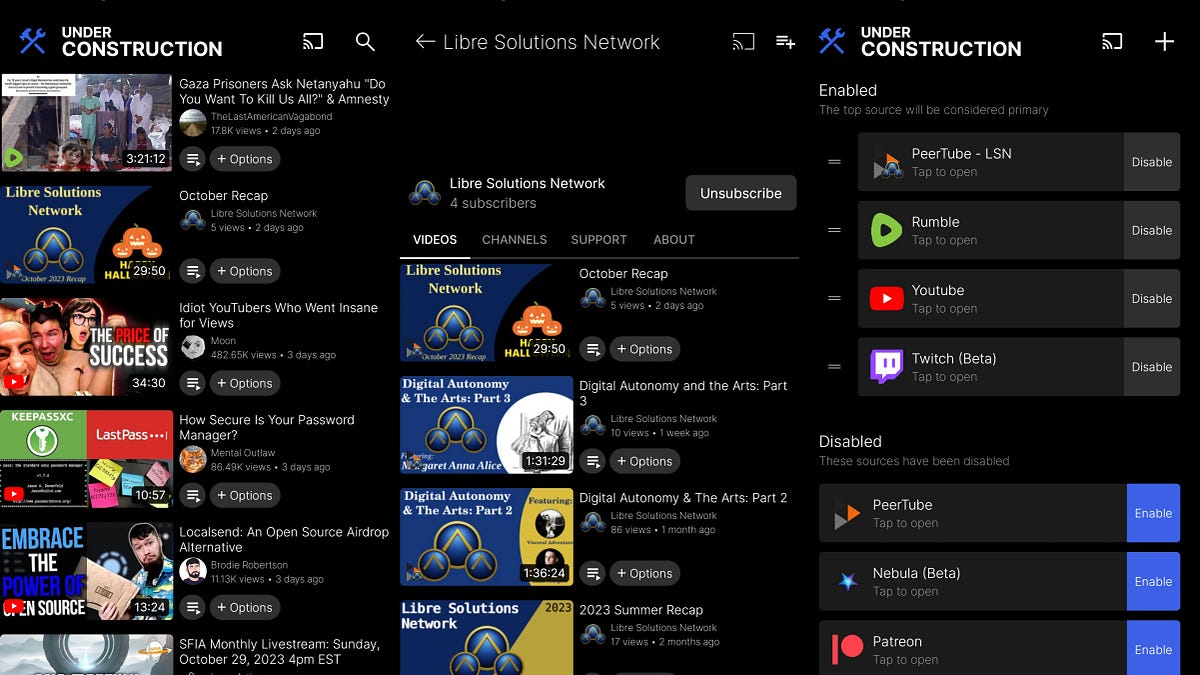Open Moon channel avatar
The width and height of the screenshot is (1200, 675).
pos(193,347)
